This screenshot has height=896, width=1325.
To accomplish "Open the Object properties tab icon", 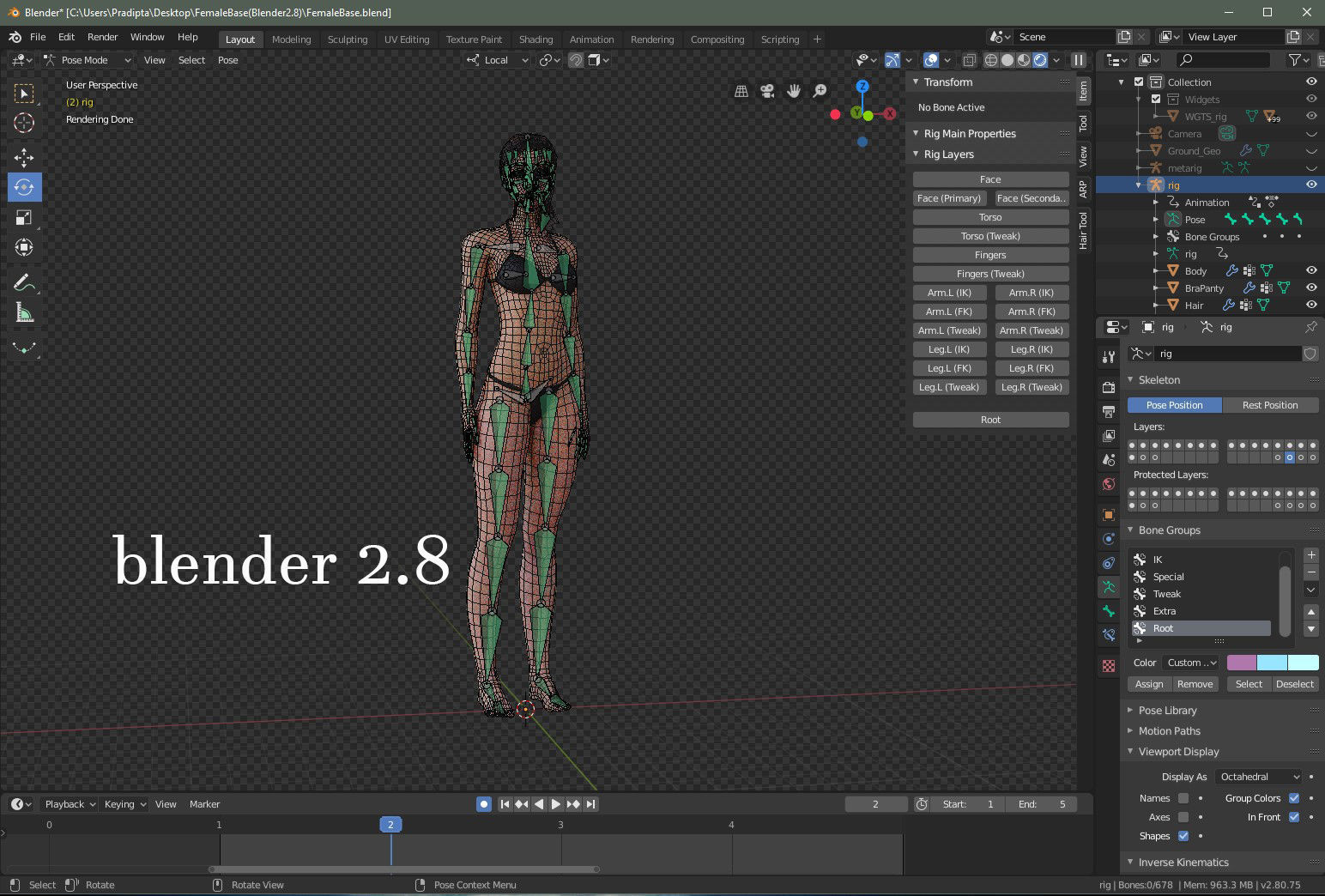I will pyautogui.click(x=1109, y=515).
